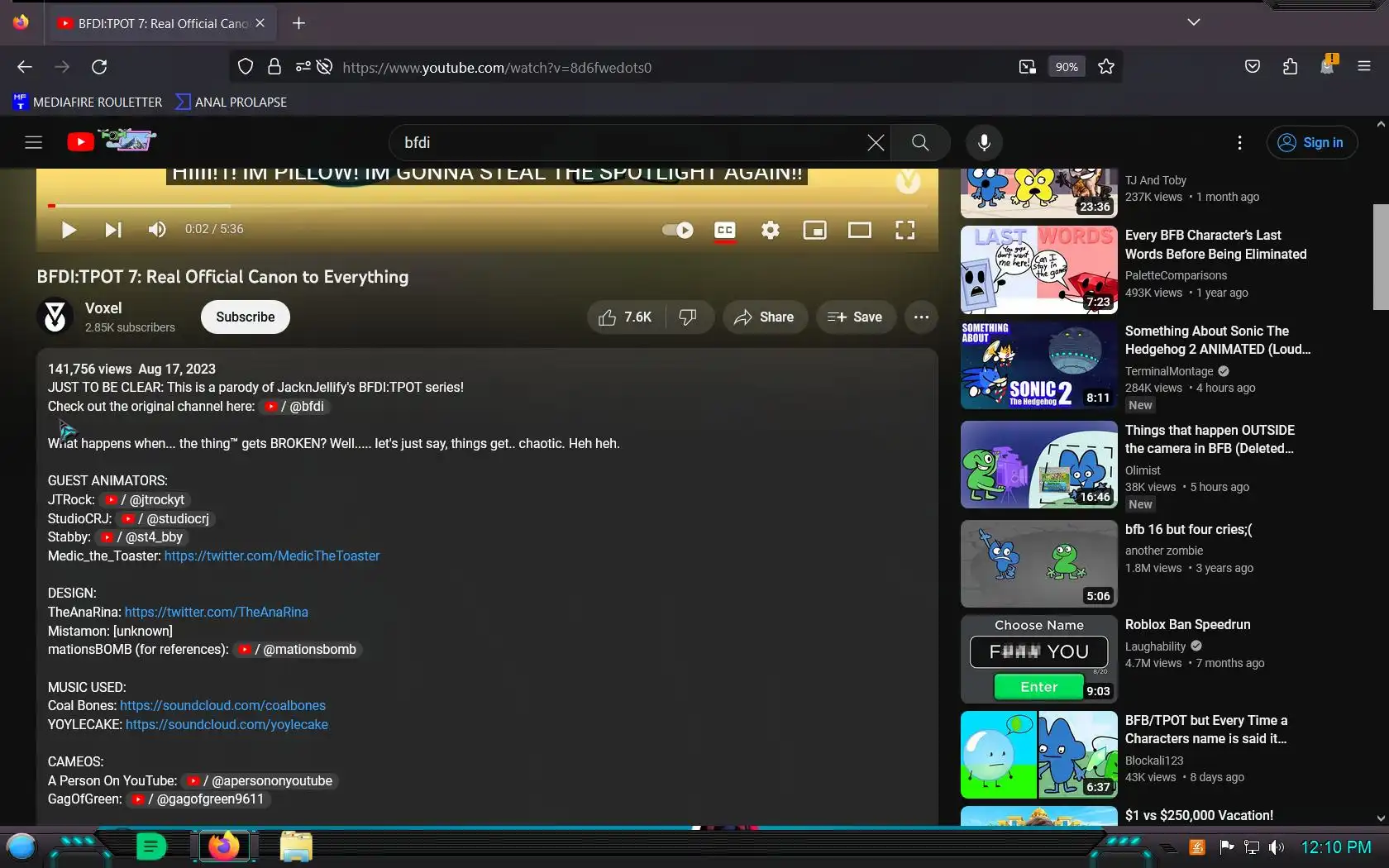Play the video
Image resolution: width=1389 pixels, height=868 pixels.
click(69, 230)
